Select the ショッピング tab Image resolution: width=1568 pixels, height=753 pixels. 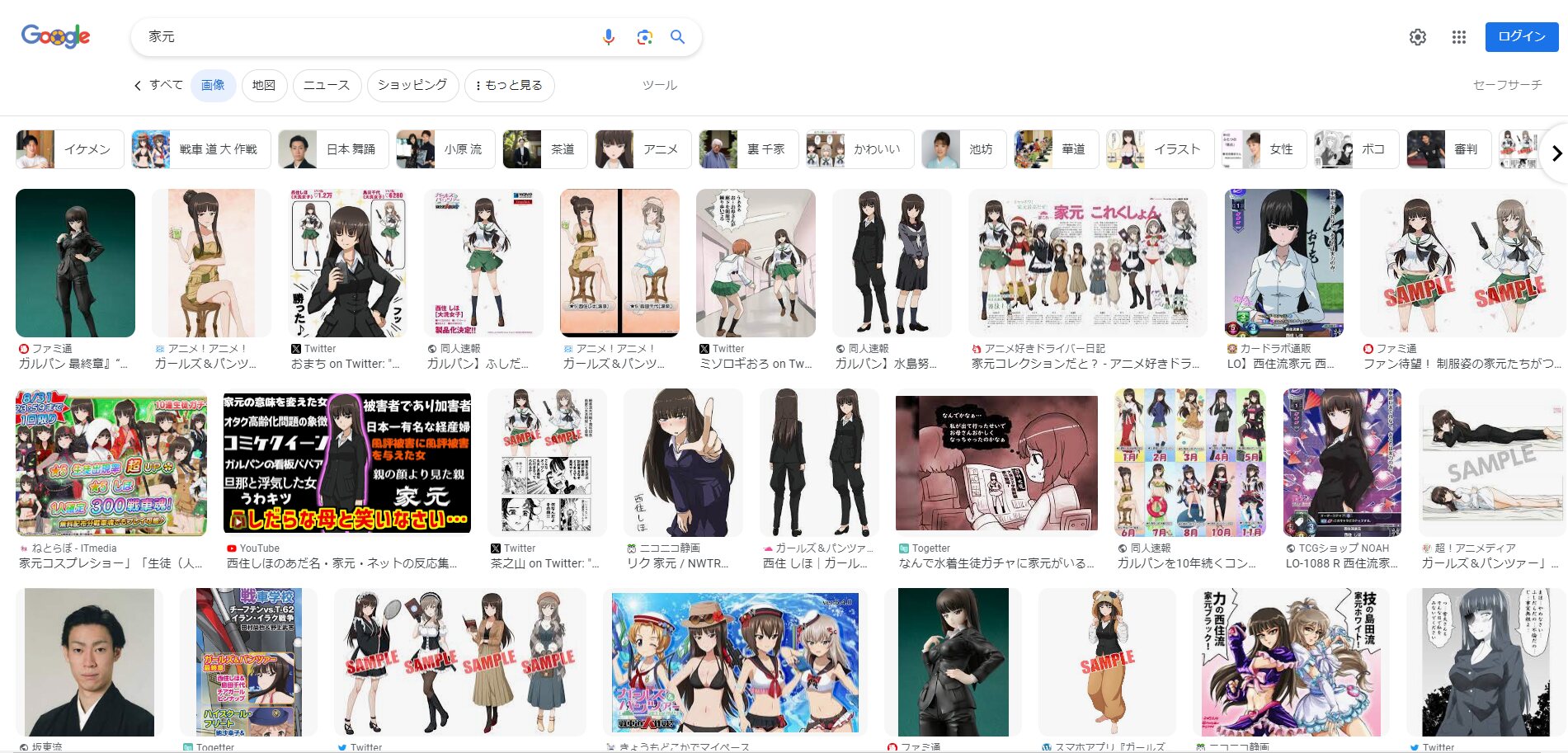[x=412, y=86]
